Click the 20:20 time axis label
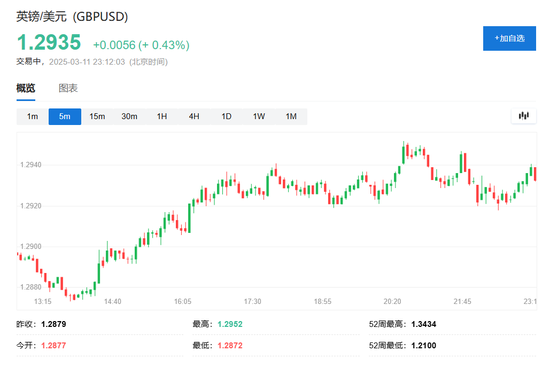 [x=392, y=301]
